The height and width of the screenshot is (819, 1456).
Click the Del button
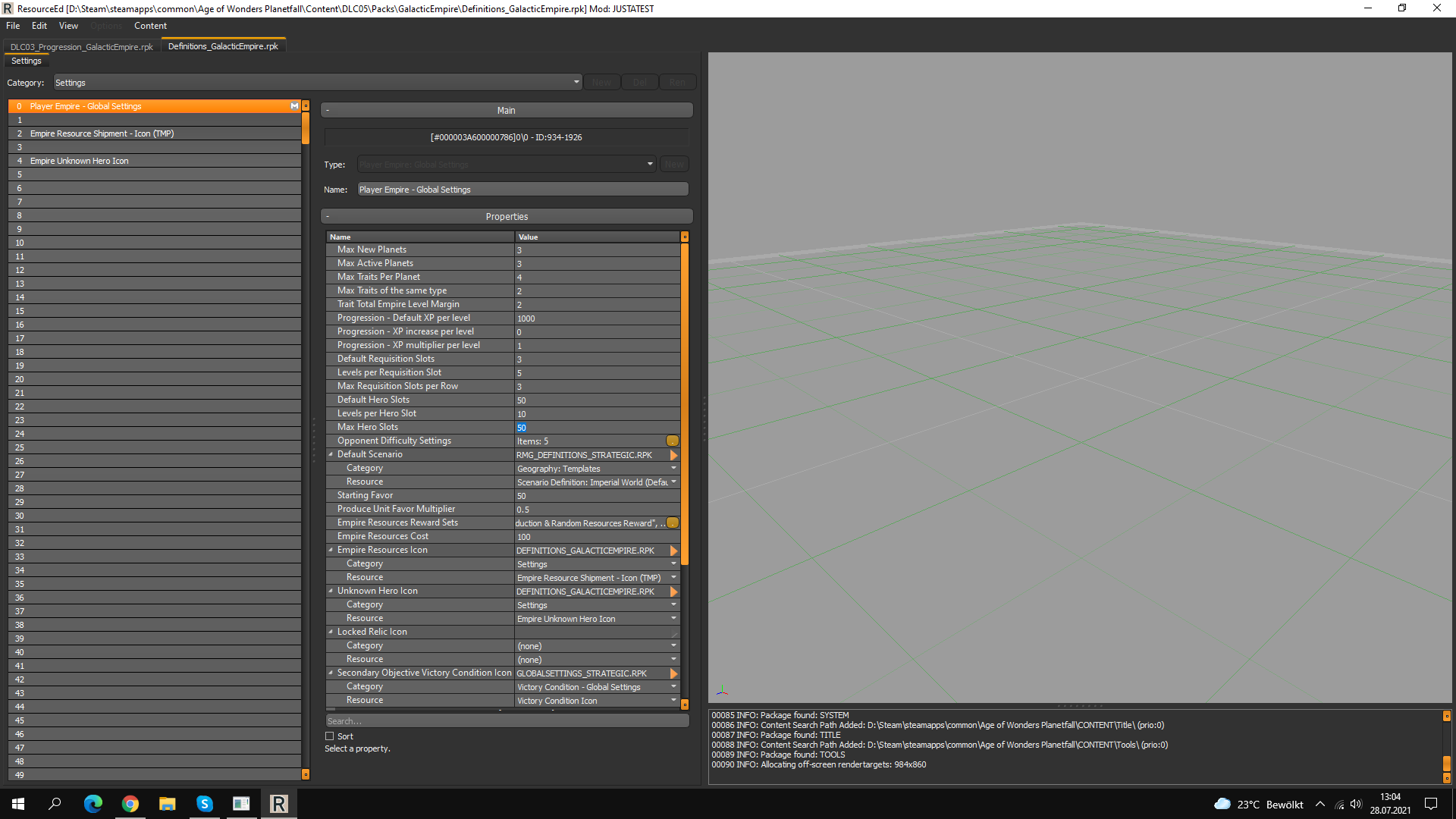[x=640, y=82]
